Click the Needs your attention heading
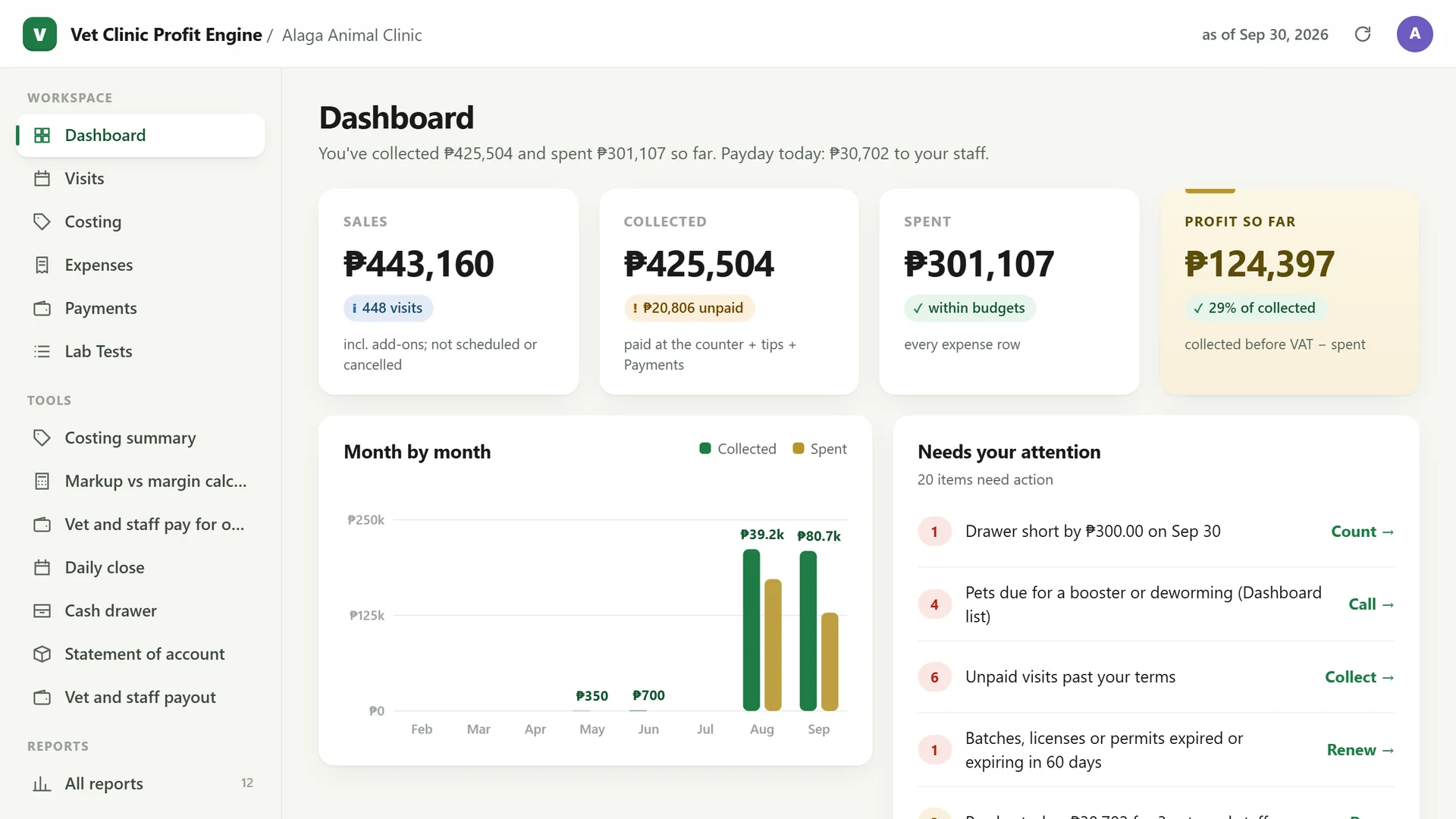 (1009, 452)
